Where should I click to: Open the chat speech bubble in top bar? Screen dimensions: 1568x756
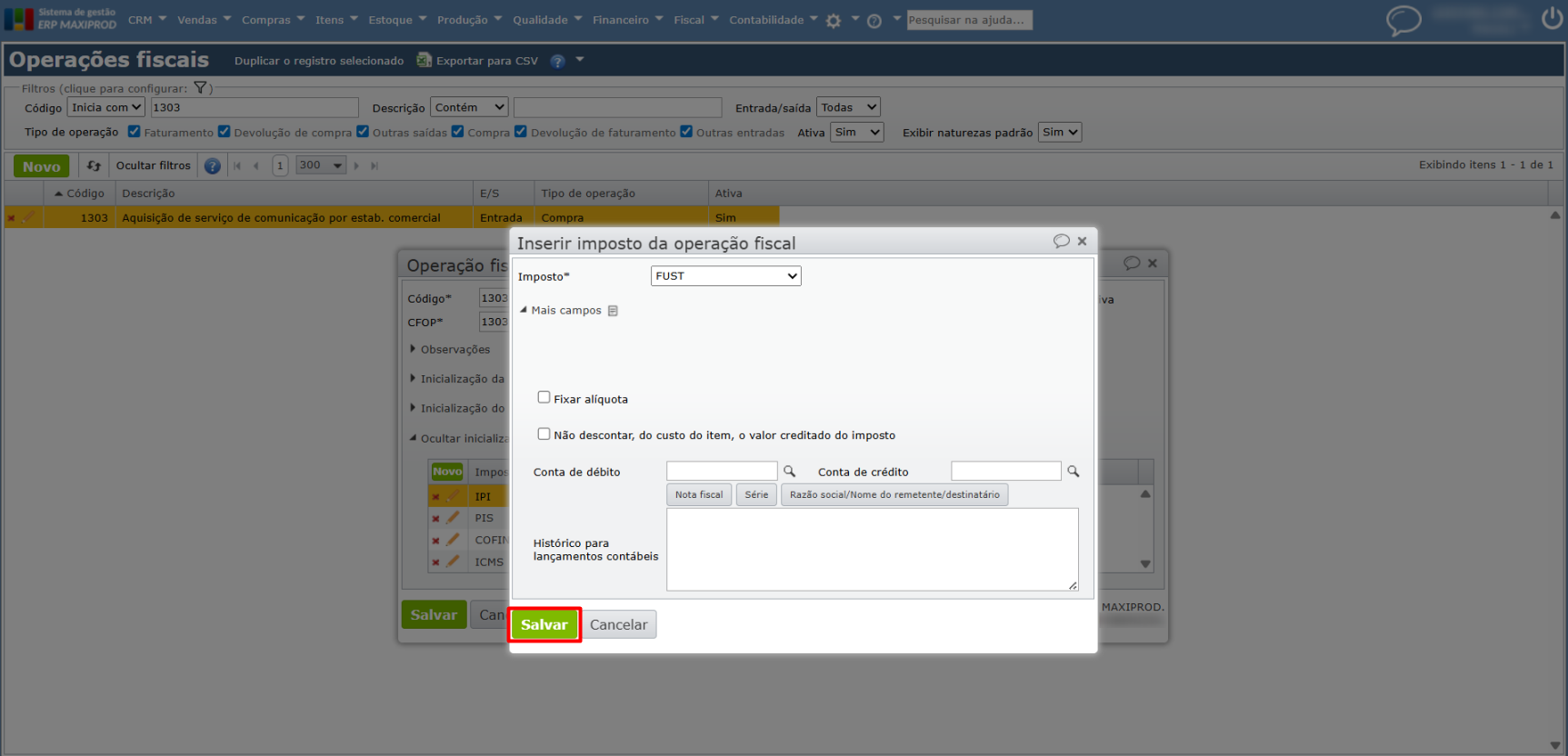[x=1403, y=20]
